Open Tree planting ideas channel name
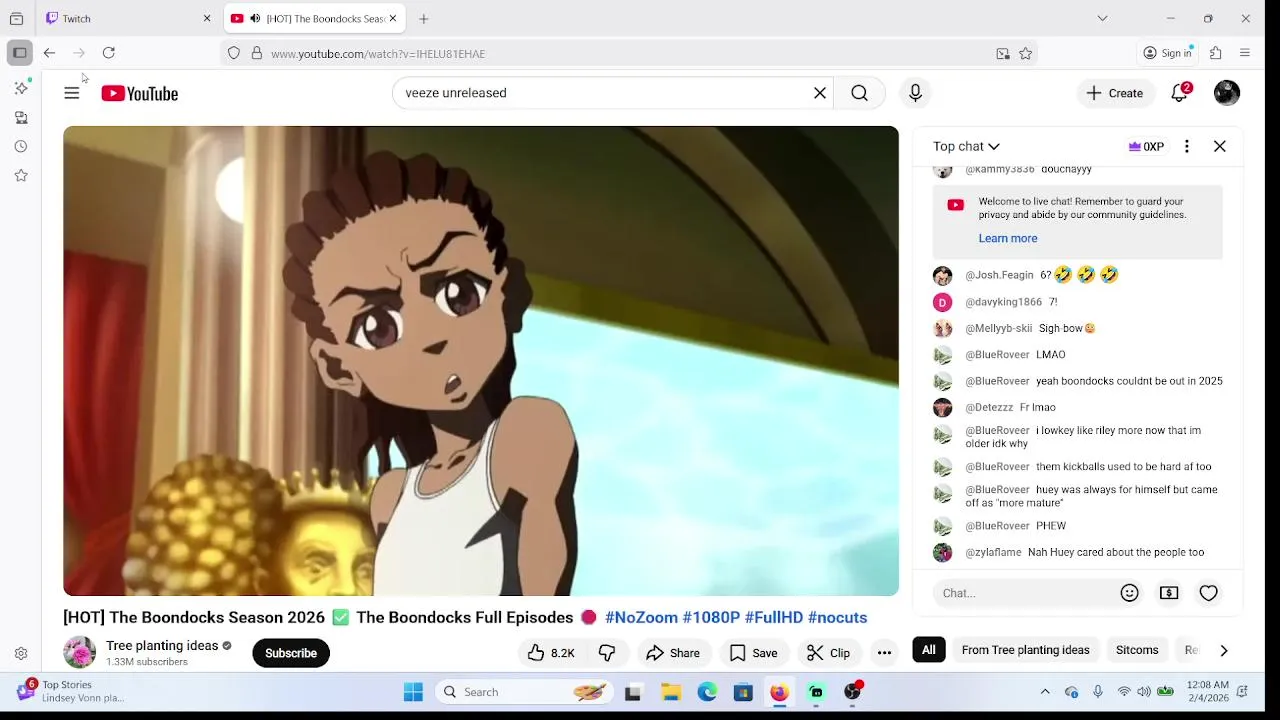The height and width of the screenshot is (720, 1280). (162, 646)
